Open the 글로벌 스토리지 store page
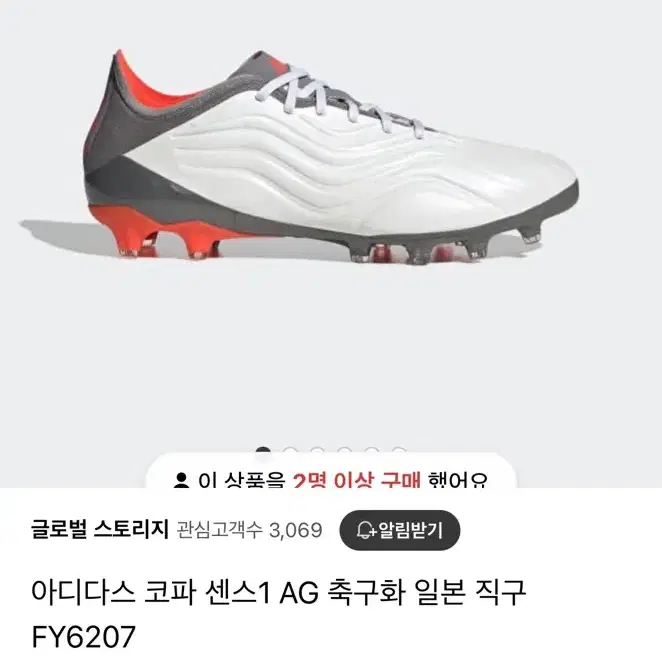The height and width of the screenshot is (662, 662). click(x=100, y=529)
